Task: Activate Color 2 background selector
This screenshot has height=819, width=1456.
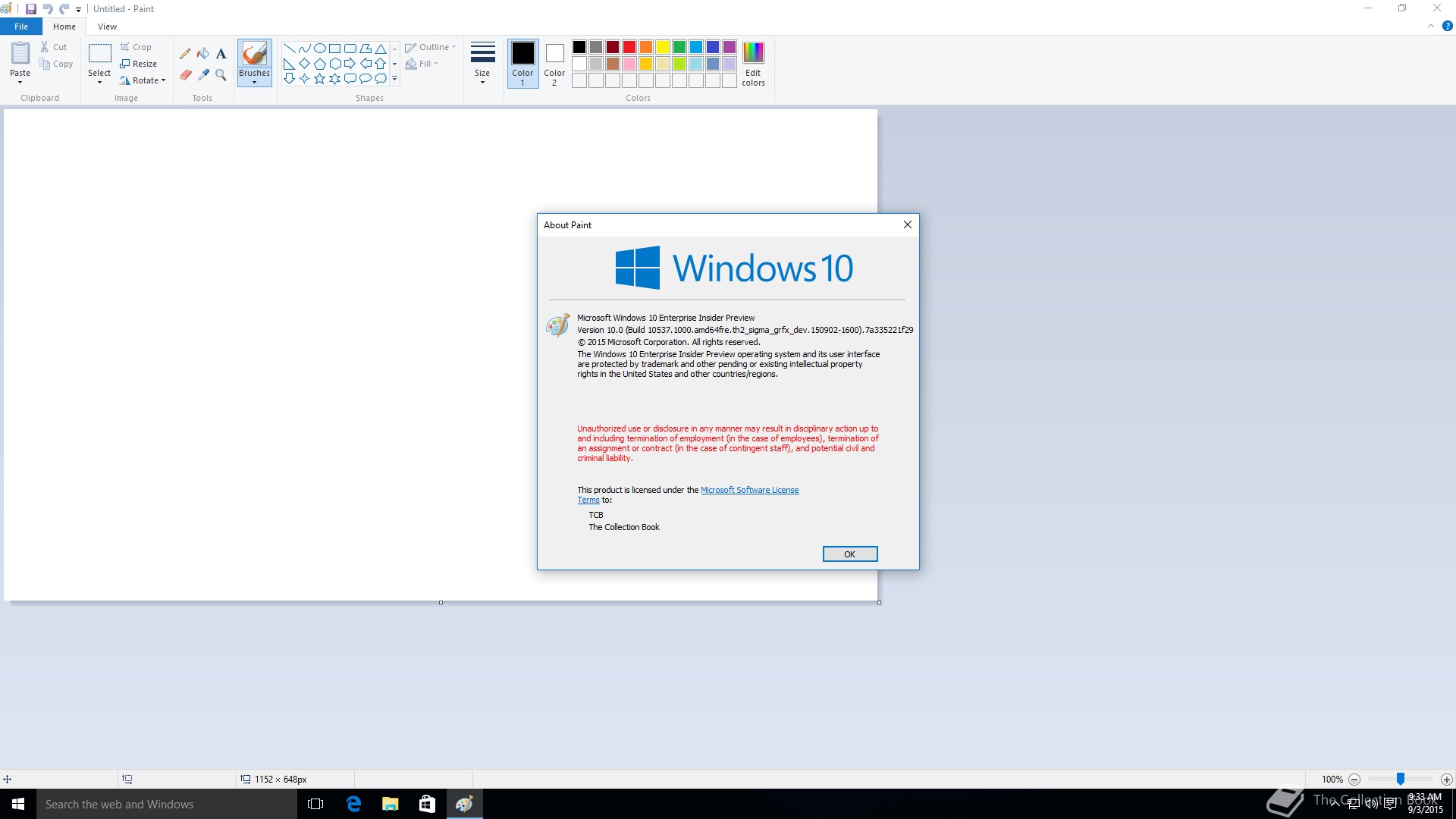Action: pos(554,64)
